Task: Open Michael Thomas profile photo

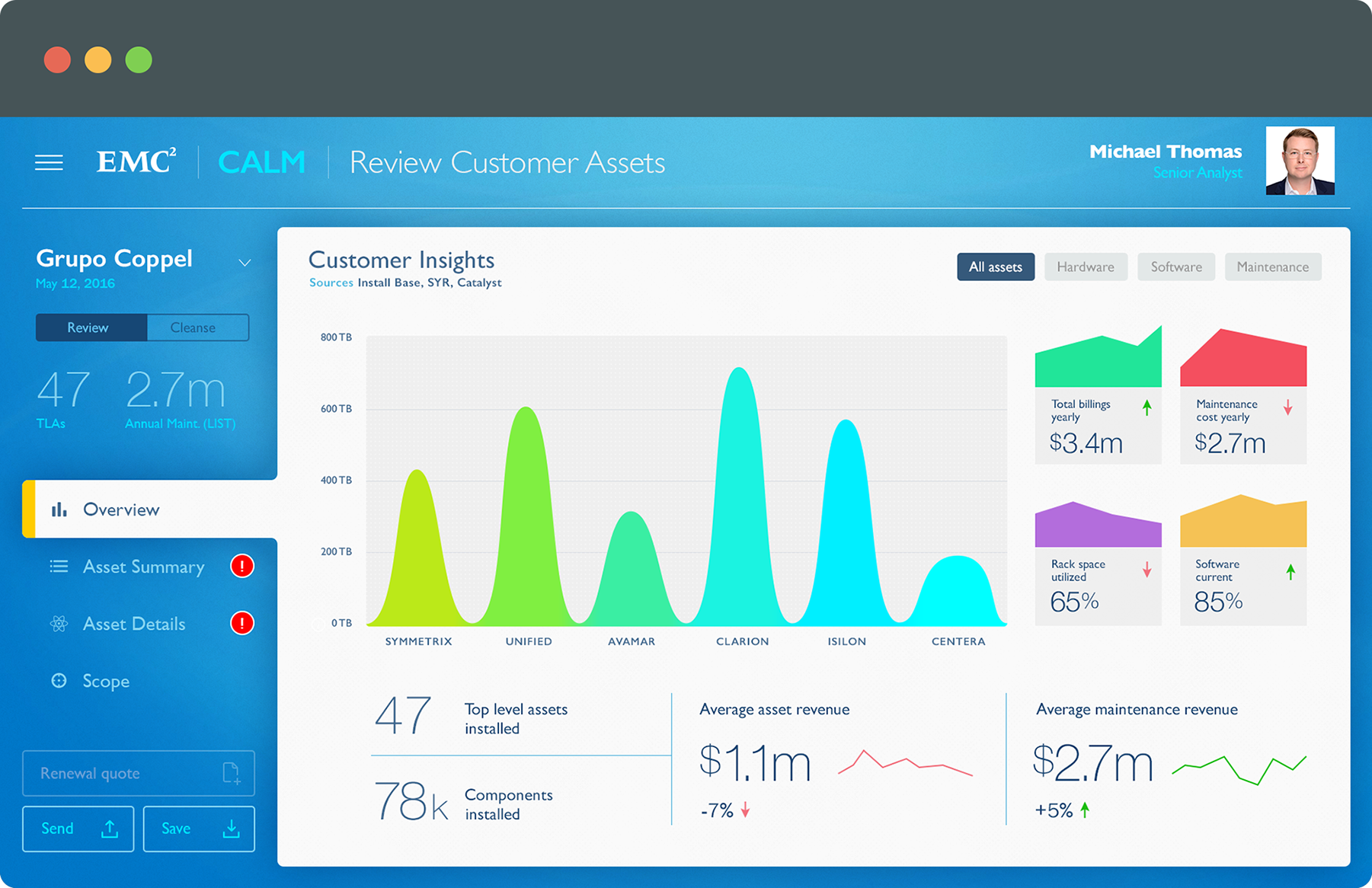Action: click(1300, 161)
